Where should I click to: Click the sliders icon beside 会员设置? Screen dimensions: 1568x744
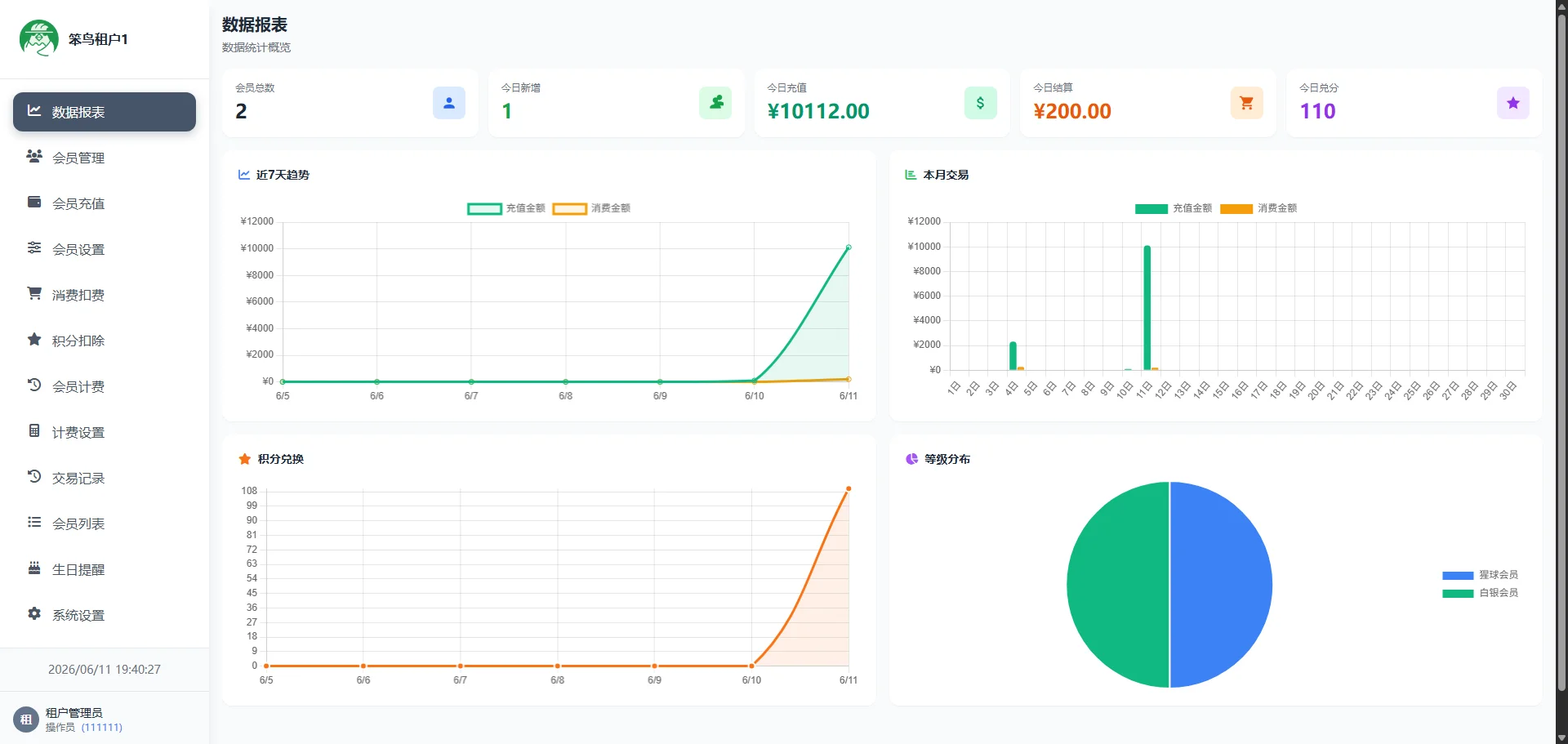34,247
